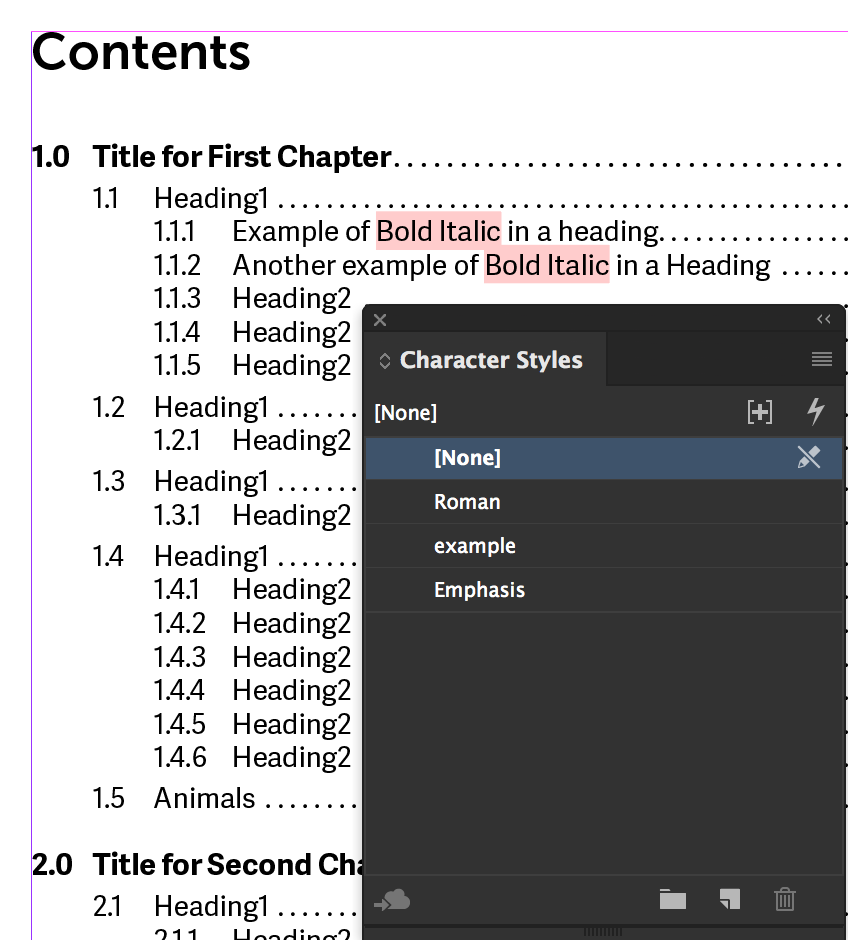This screenshot has width=848, height=940.
Task: Close the Character Styles panel
Action: click(x=379, y=320)
